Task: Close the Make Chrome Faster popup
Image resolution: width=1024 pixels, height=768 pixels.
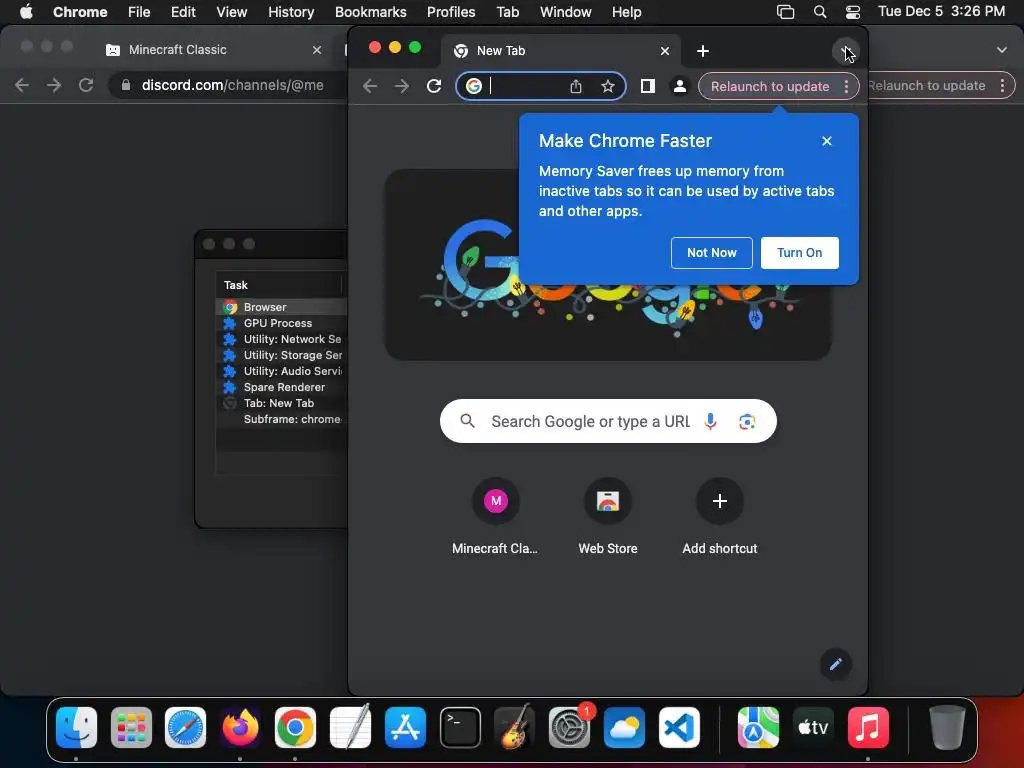Action: [827, 141]
